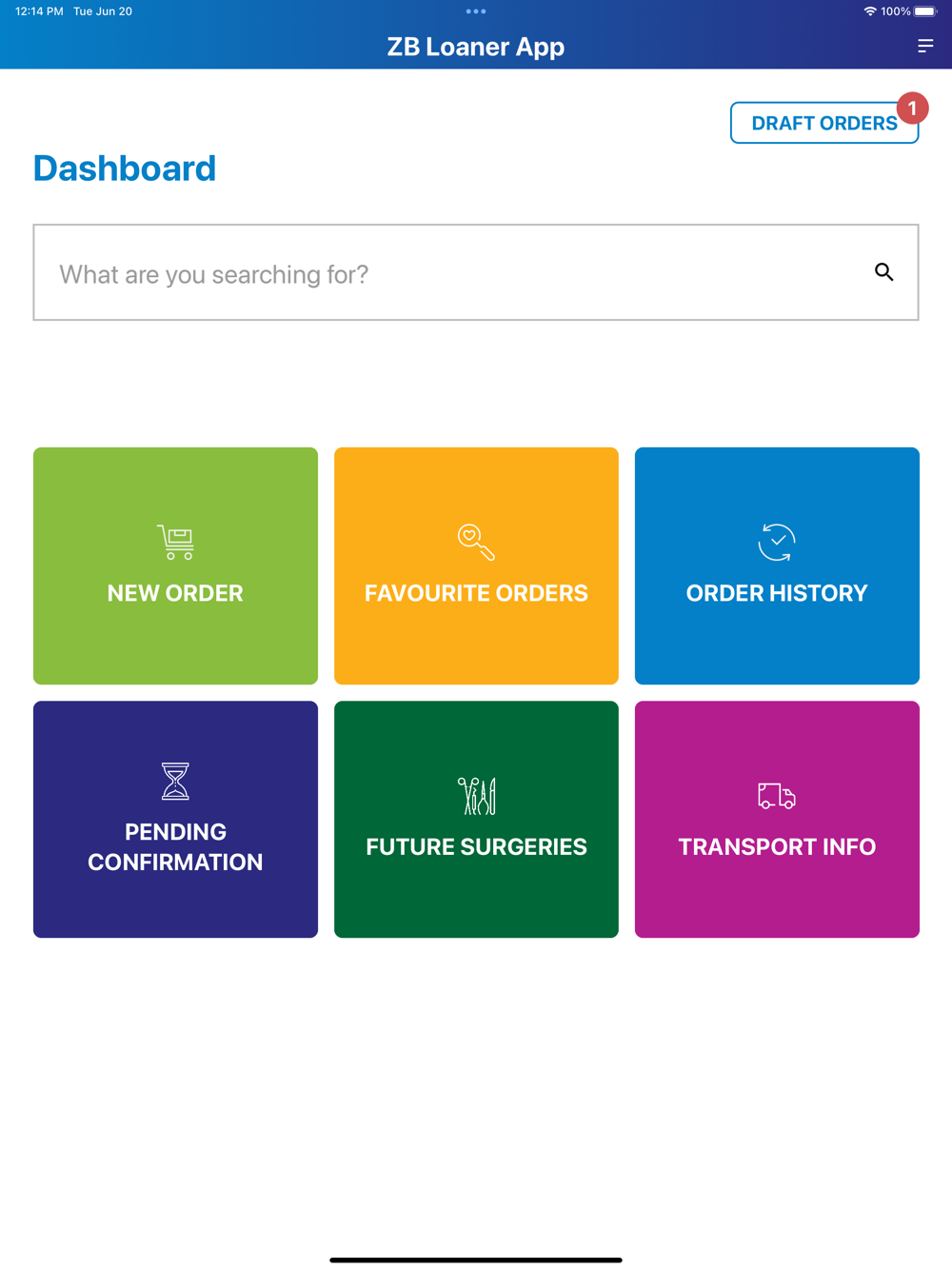The width and height of the screenshot is (952, 1270).
Task: Open the hamburger menu in header
Action: (x=924, y=46)
